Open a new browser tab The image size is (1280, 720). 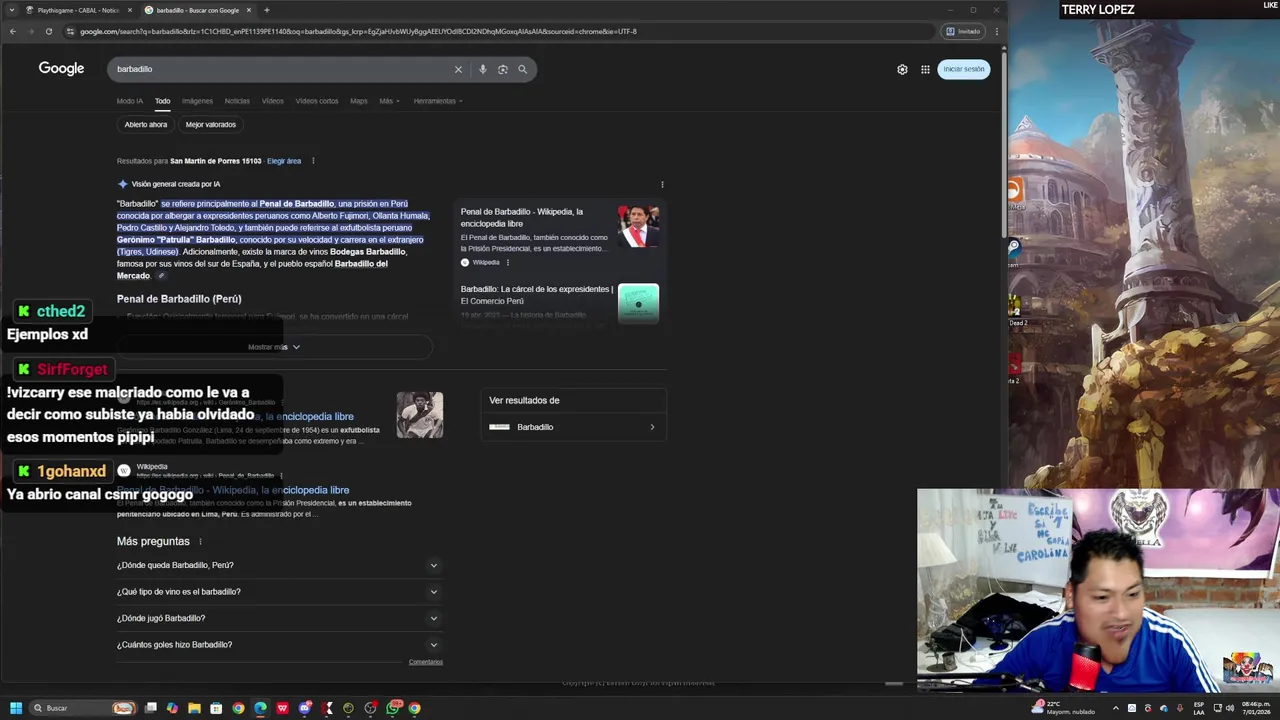click(x=266, y=10)
